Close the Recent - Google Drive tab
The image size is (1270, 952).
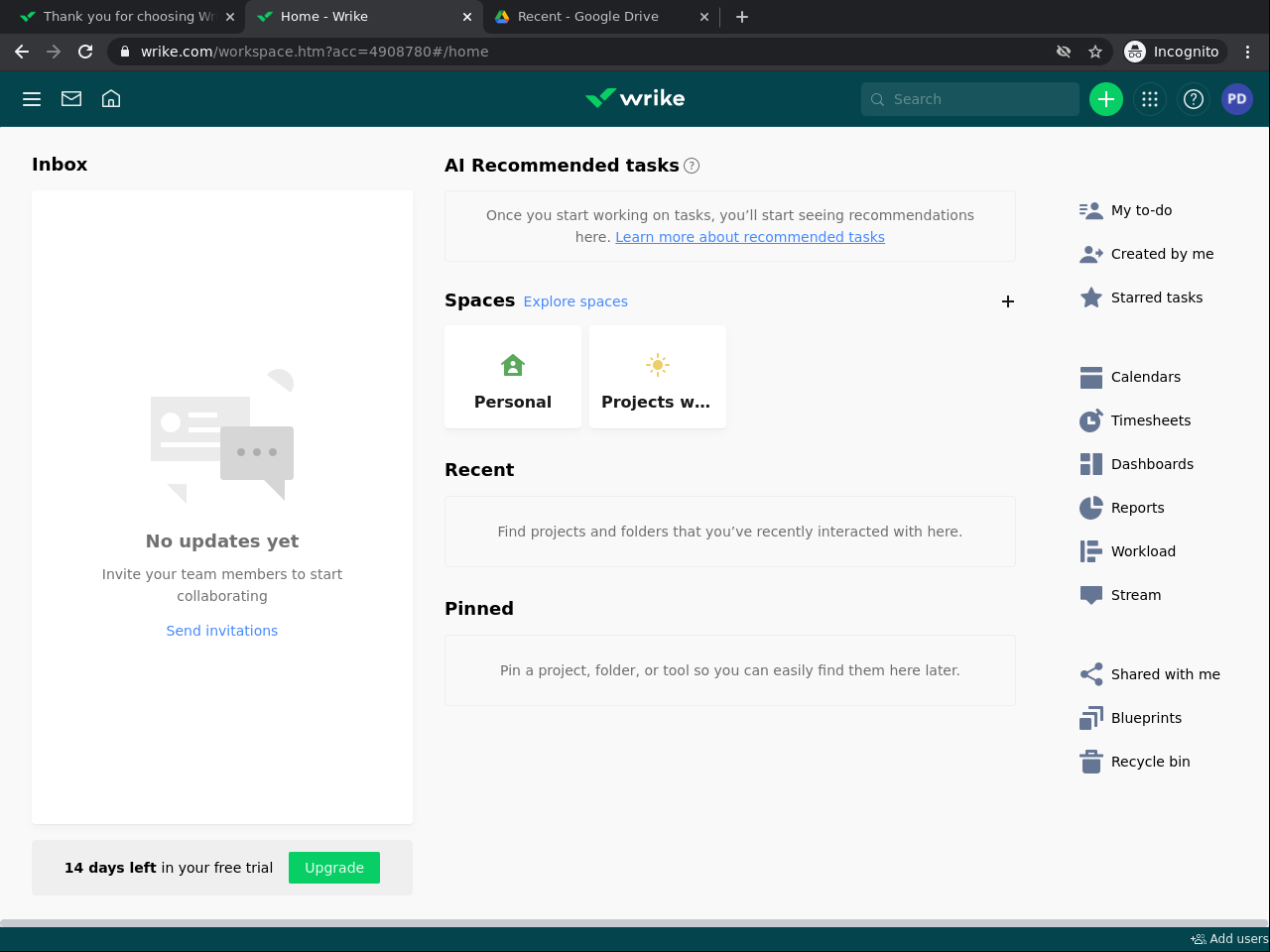point(704,17)
